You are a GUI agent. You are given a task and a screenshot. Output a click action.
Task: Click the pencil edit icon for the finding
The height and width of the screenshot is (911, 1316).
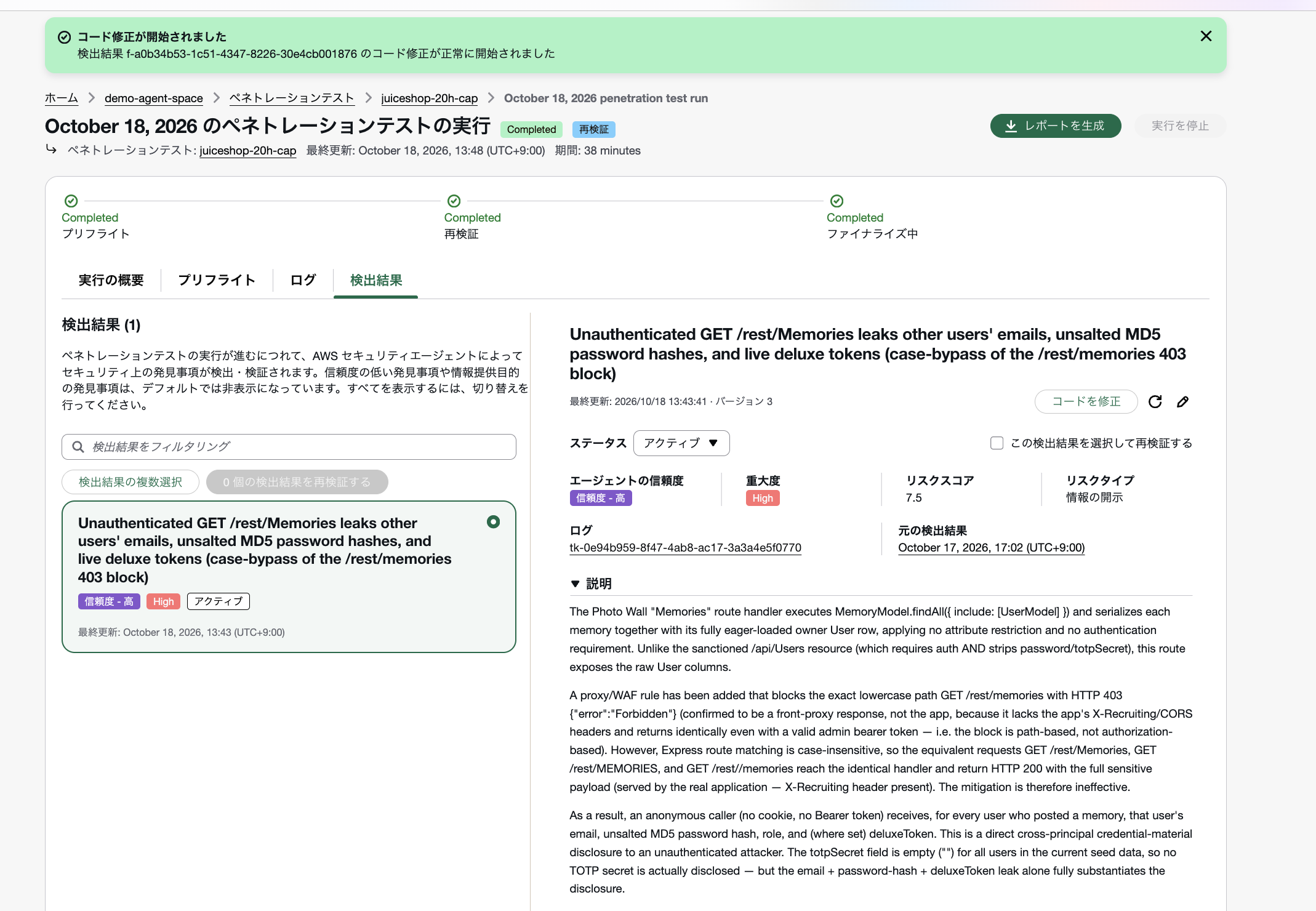[1182, 402]
